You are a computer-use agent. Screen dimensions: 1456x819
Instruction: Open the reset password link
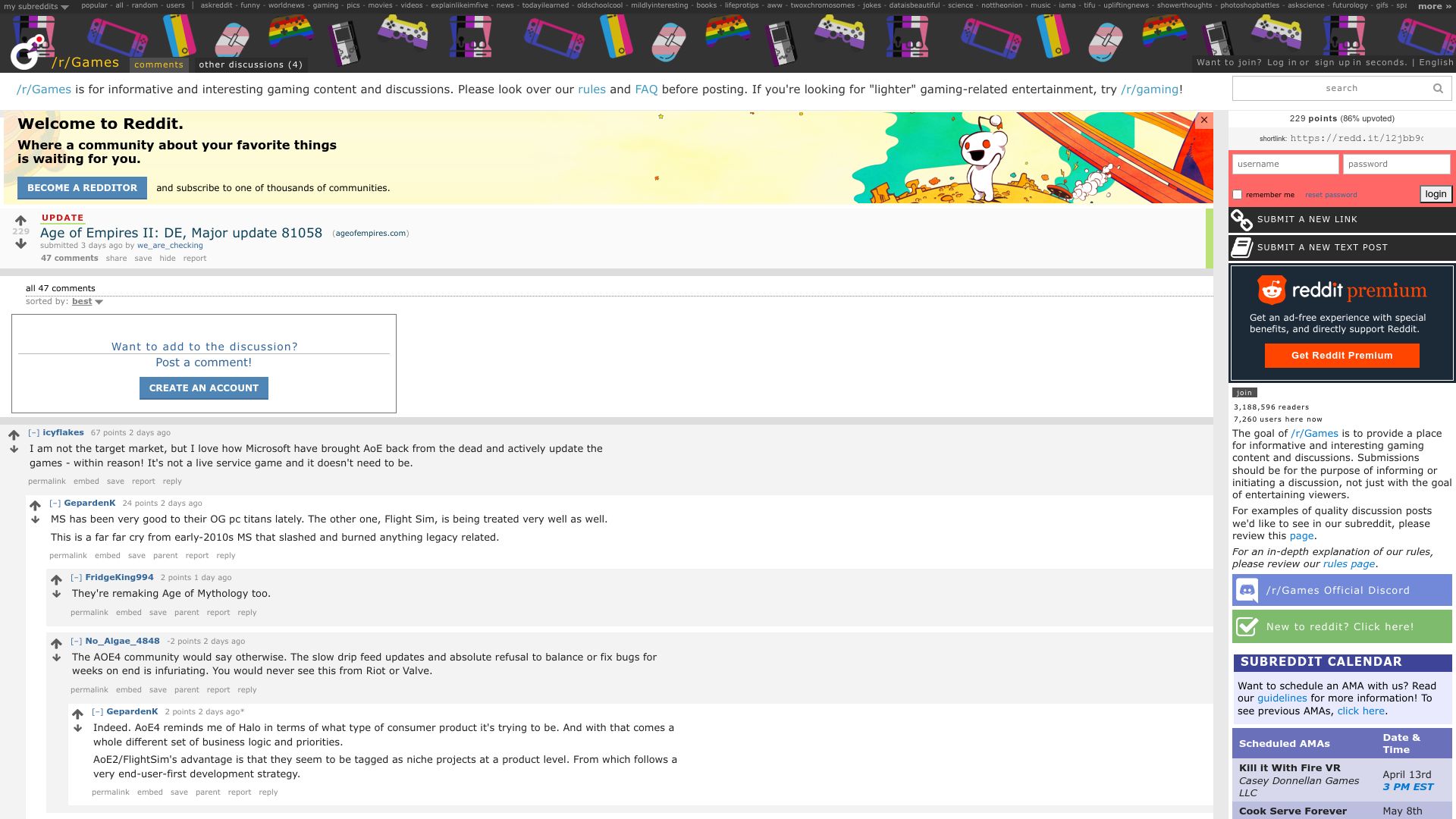1331,195
